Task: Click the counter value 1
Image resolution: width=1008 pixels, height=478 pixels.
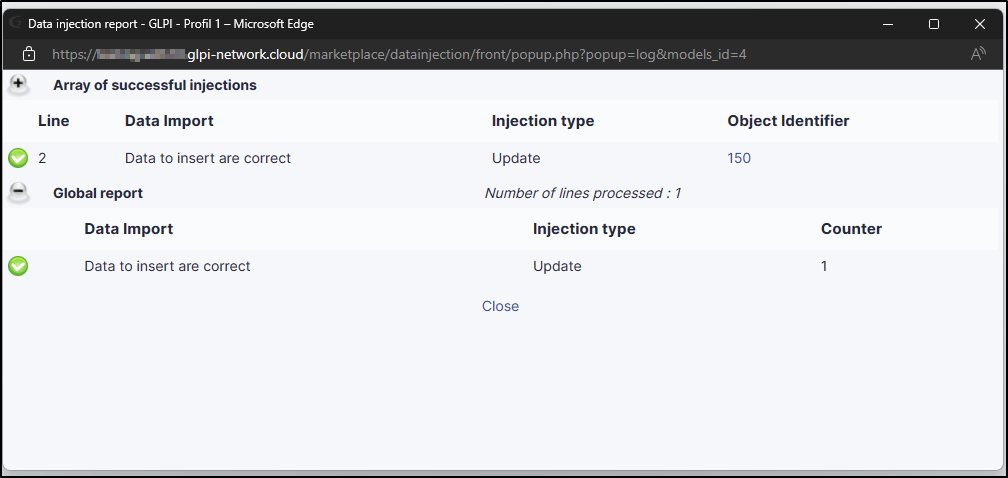Action: pos(824,266)
